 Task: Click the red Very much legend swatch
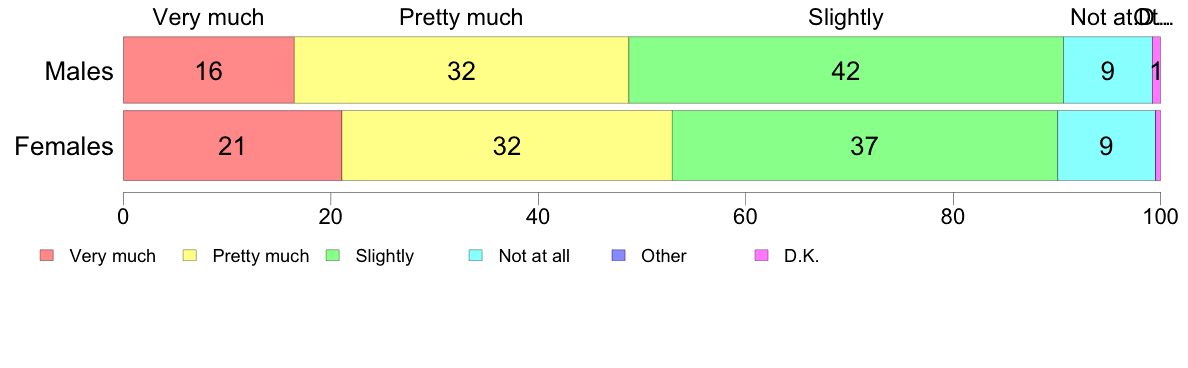click(x=47, y=256)
